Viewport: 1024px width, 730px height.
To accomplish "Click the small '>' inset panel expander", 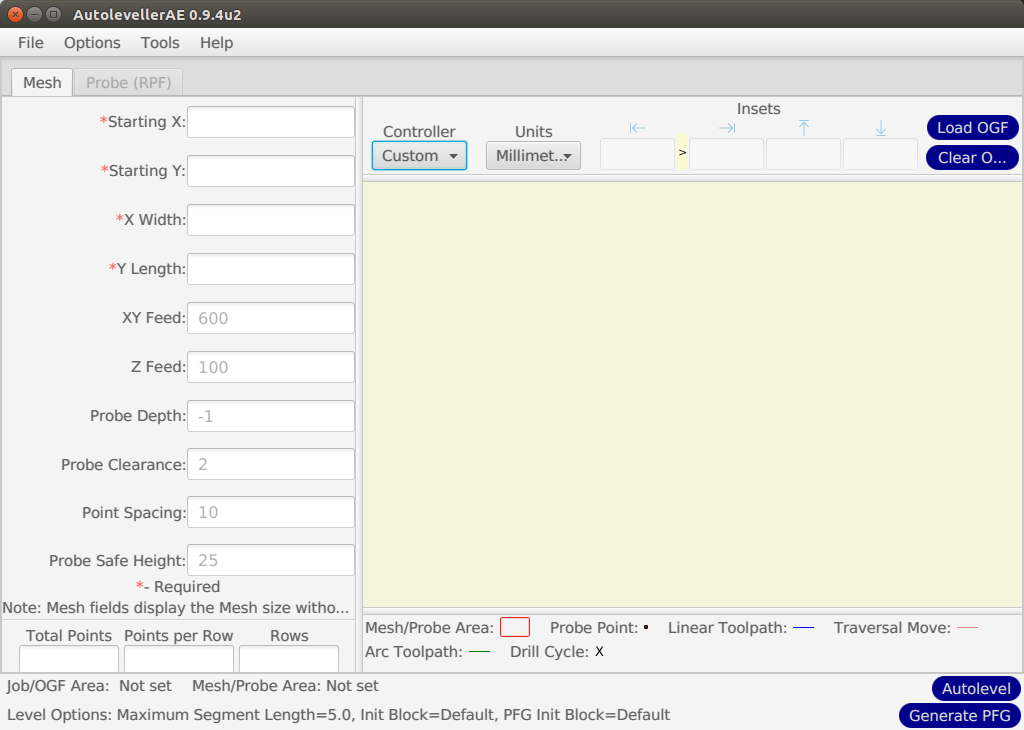I will point(682,153).
